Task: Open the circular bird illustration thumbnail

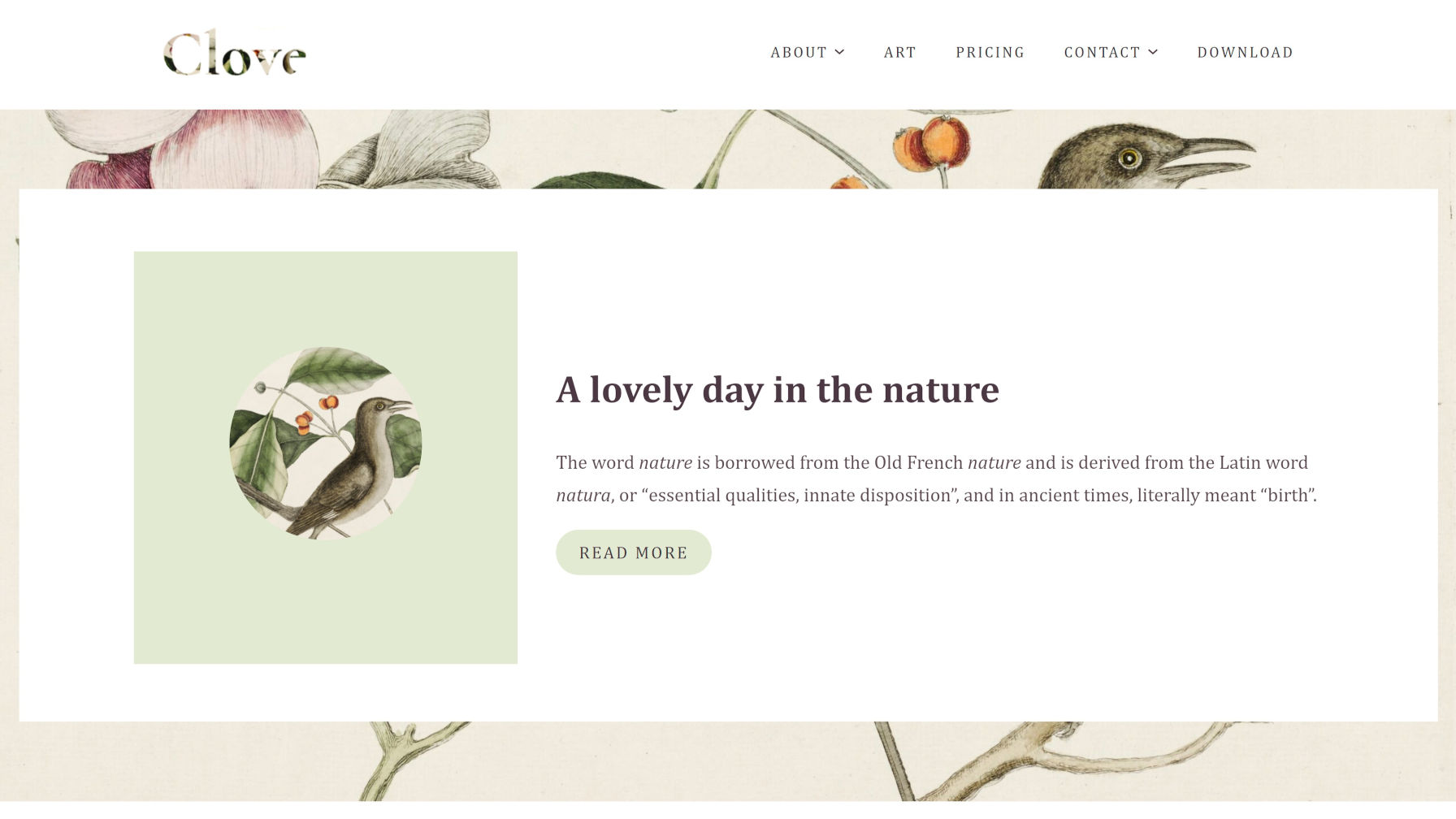Action: pyautogui.click(x=326, y=443)
